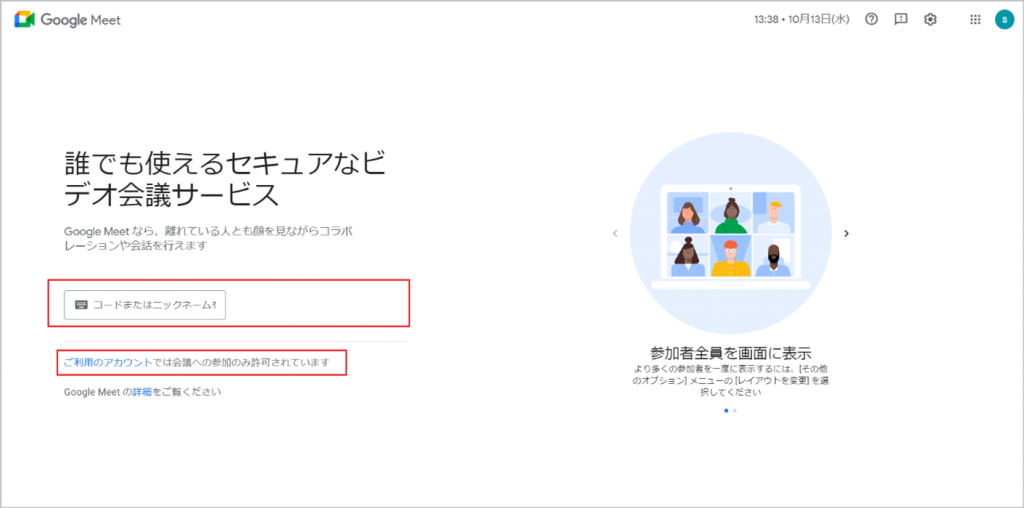The image size is (1024, 508).
Task: Click the Google Meet logo
Action: tap(68, 20)
